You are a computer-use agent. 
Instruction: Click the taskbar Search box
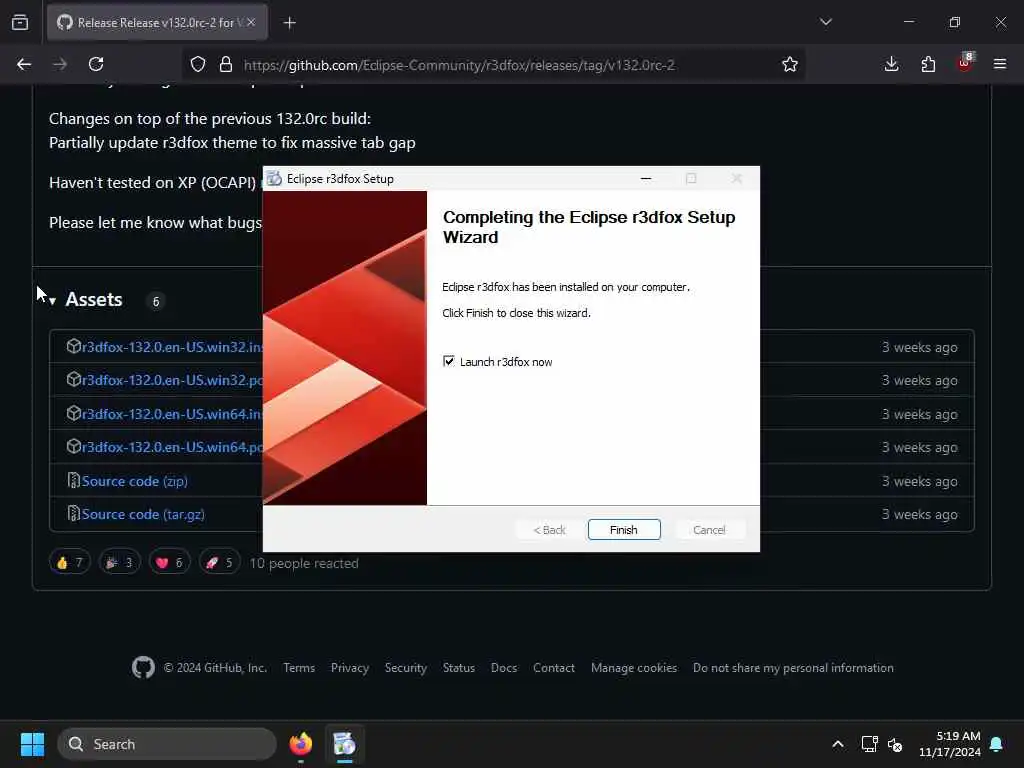coord(167,744)
